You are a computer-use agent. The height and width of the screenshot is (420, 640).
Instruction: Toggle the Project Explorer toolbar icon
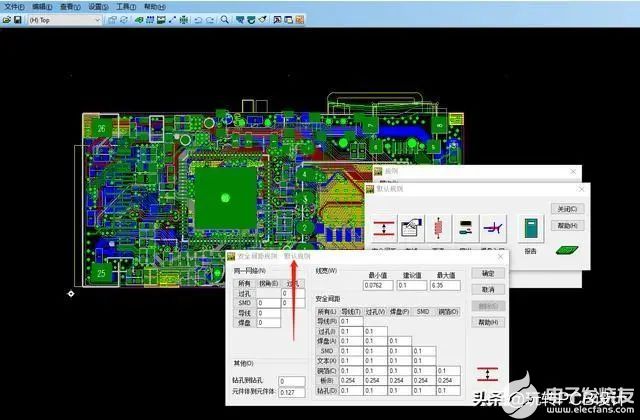tap(288, 20)
